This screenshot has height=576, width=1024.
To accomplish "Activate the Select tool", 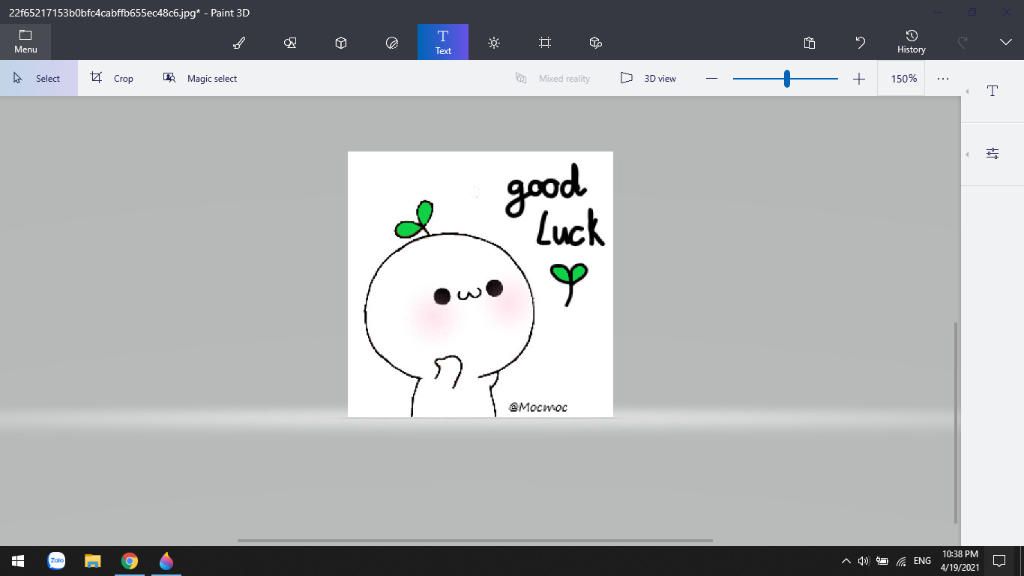I will pos(39,78).
